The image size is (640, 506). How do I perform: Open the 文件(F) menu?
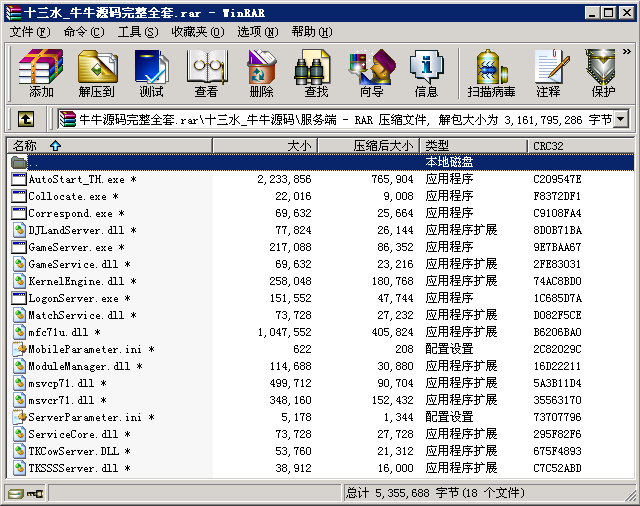[30, 32]
